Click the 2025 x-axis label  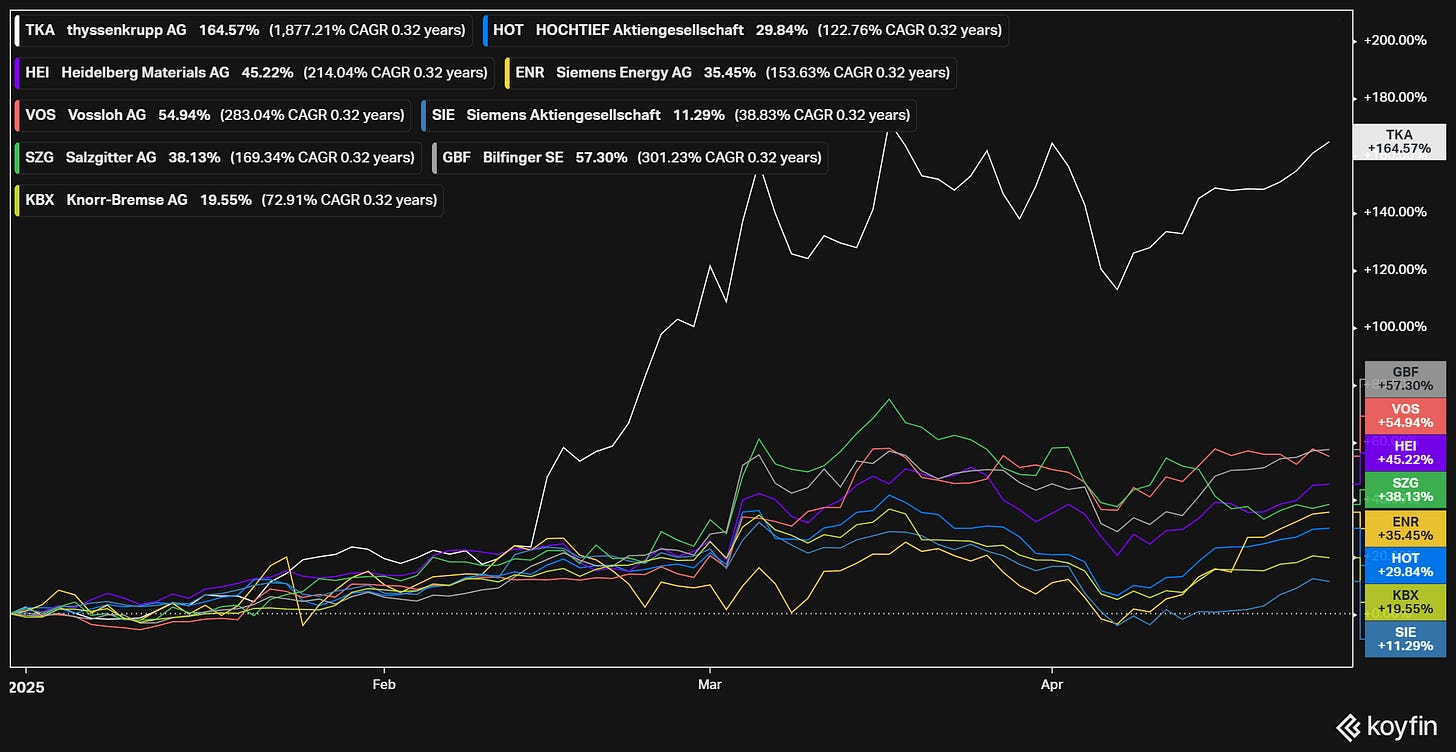[25, 687]
